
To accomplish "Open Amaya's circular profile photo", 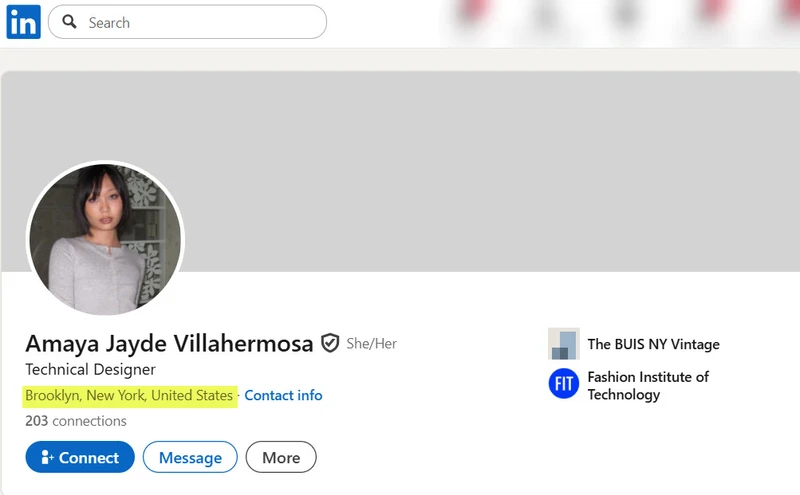I will point(105,238).
